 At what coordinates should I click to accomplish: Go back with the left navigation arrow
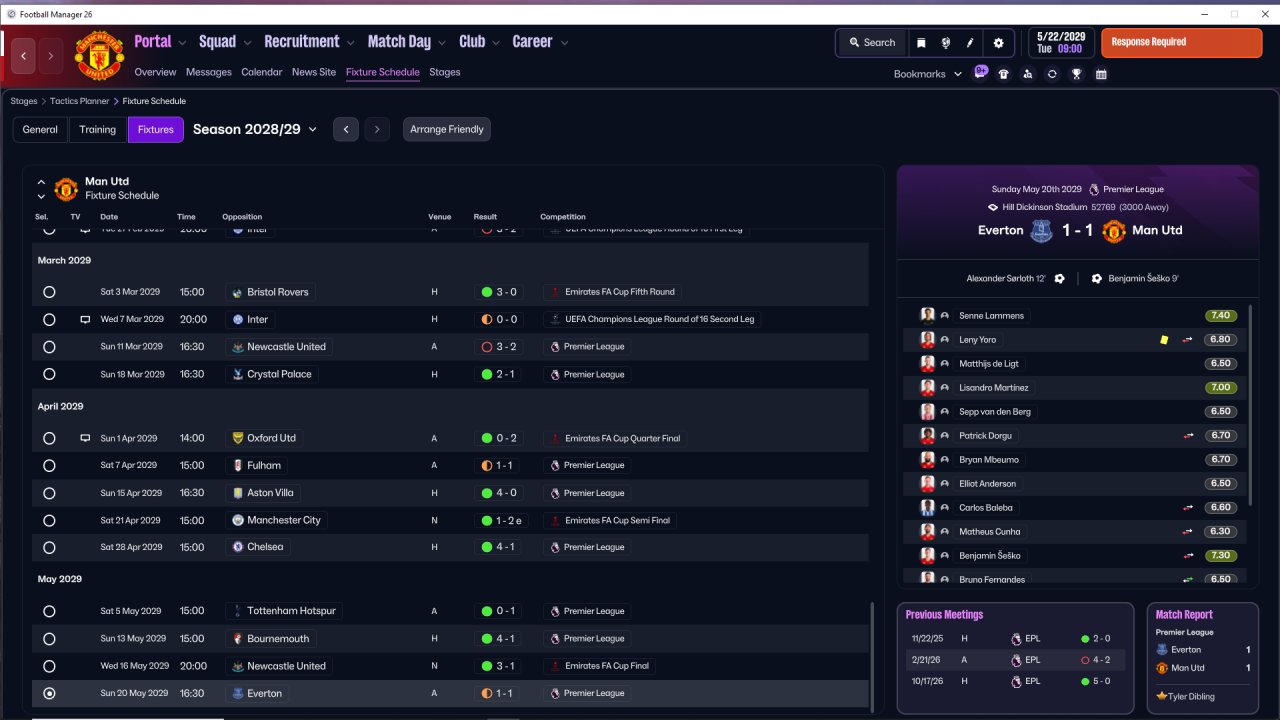24,56
